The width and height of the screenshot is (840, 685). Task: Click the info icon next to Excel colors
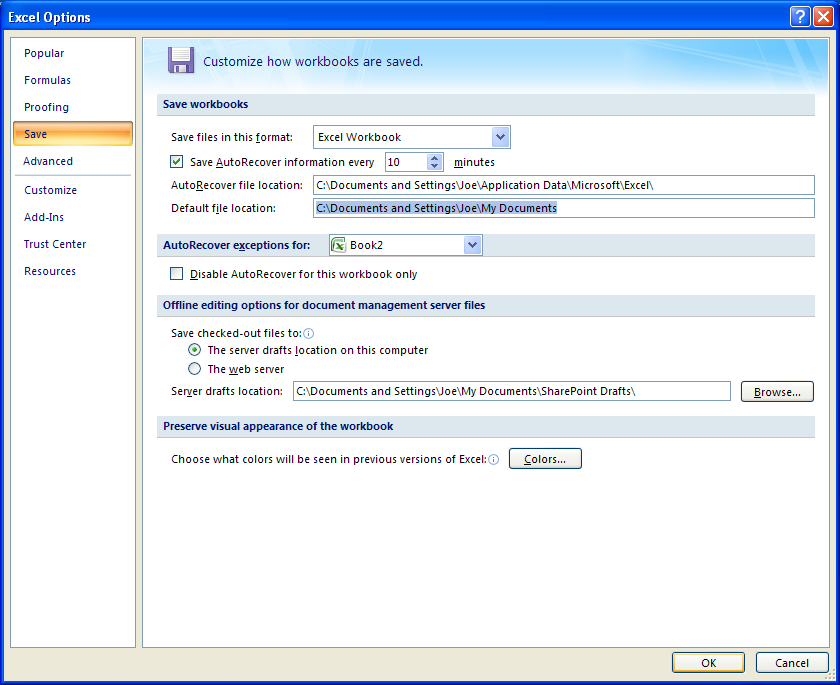493,460
